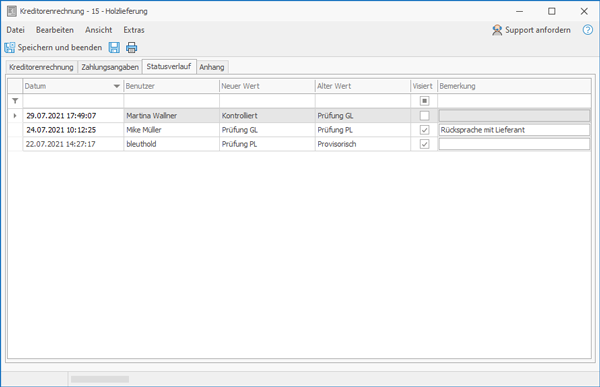Switch to the Kreditorenrechnung tab
The height and width of the screenshot is (387, 600).
pyautogui.click(x=41, y=67)
